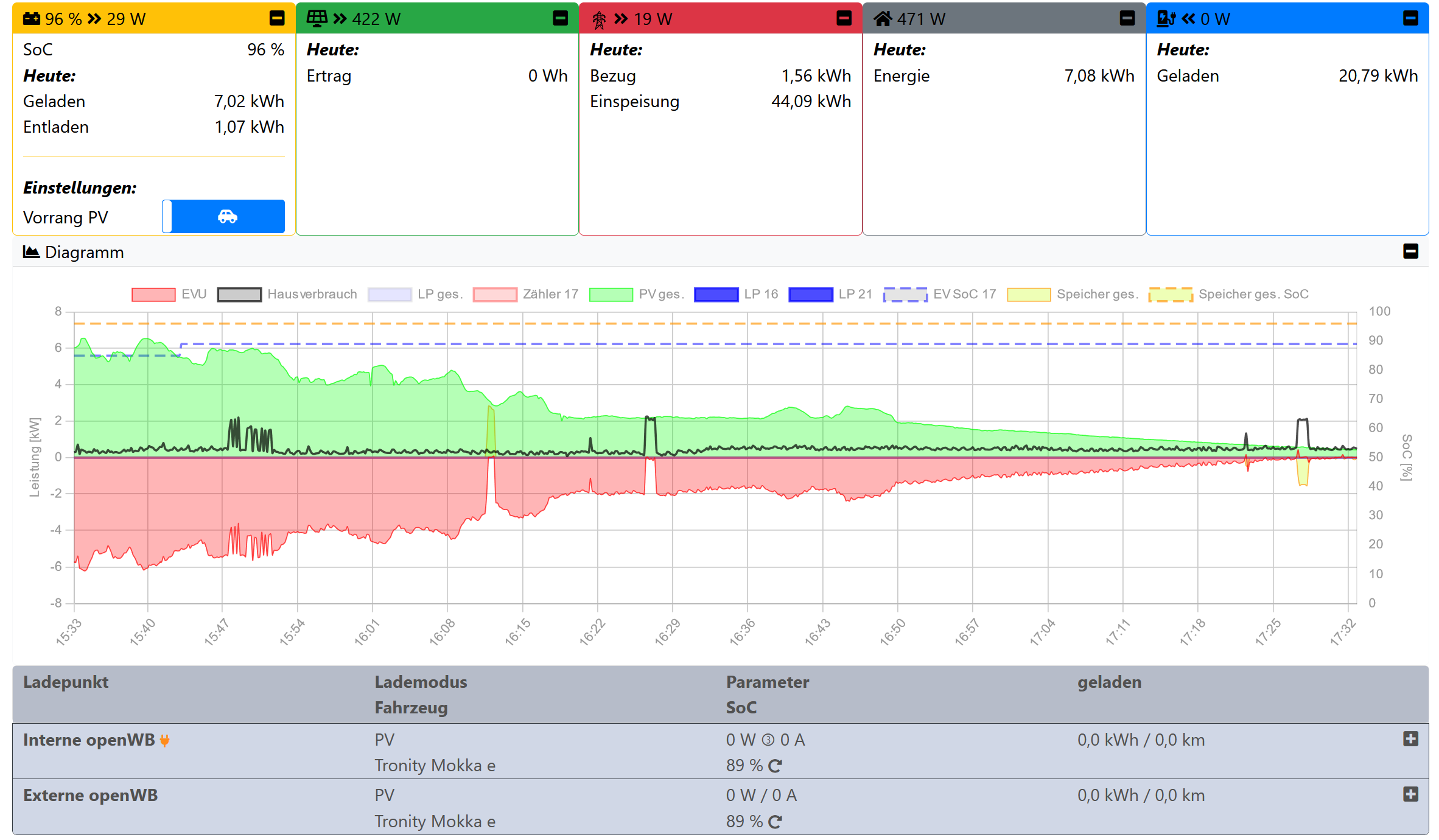Collapse the charge point 0 W card
This screenshot has width=1439, height=840.
pyautogui.click(x=1410, y=18)
